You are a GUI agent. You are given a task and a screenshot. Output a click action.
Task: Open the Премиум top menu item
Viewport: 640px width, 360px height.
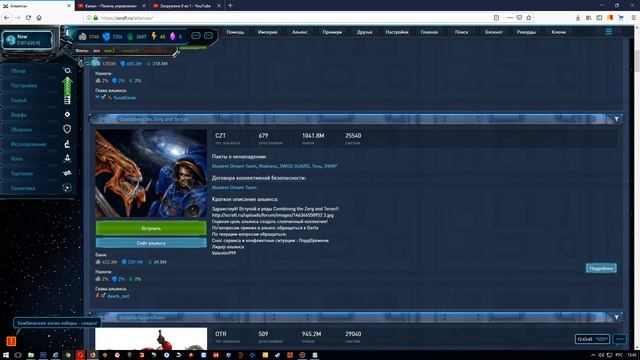[x=332, y=32]
